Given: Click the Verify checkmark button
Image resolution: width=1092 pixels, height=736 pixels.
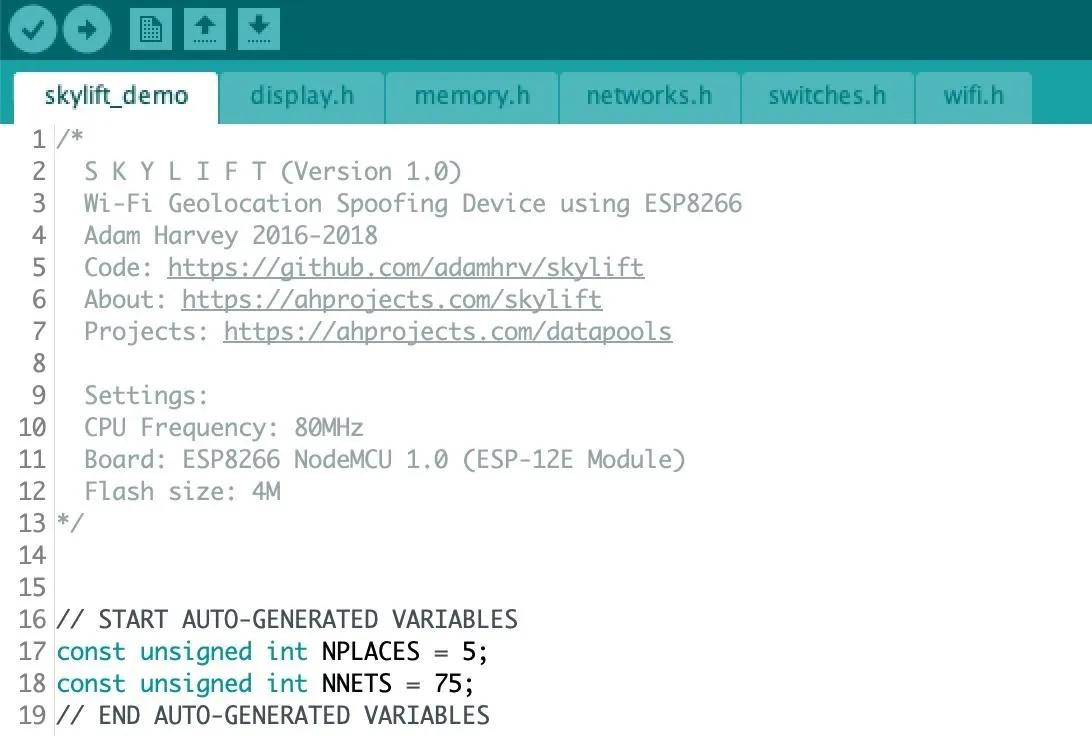Looking at the screenshot, I should click(x=32, y=29).
